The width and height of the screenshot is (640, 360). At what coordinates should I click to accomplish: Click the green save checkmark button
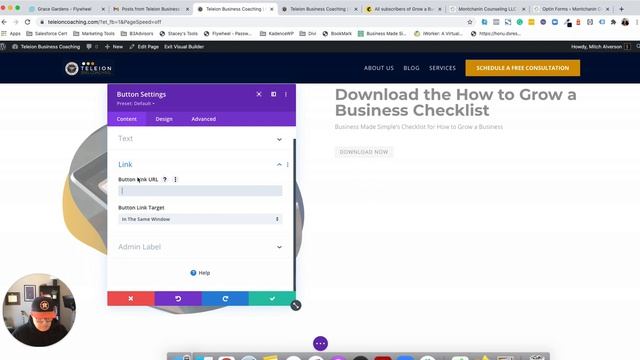[x=272, y=299]
